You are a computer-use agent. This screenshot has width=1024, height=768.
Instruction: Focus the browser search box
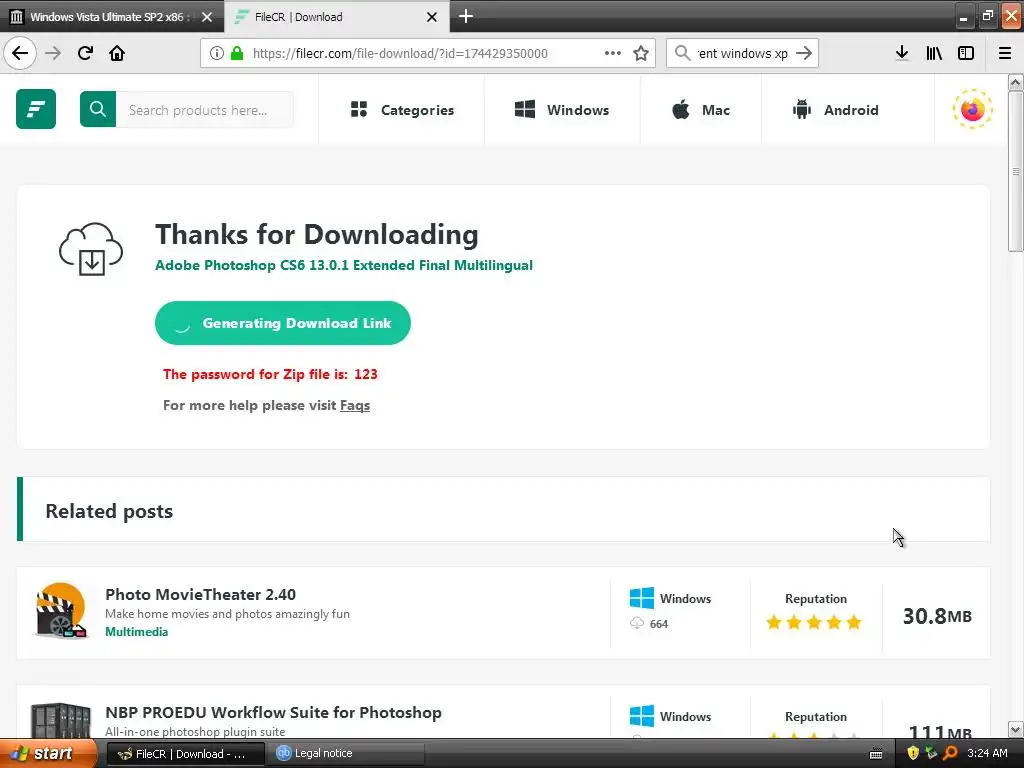click(742, 53)
